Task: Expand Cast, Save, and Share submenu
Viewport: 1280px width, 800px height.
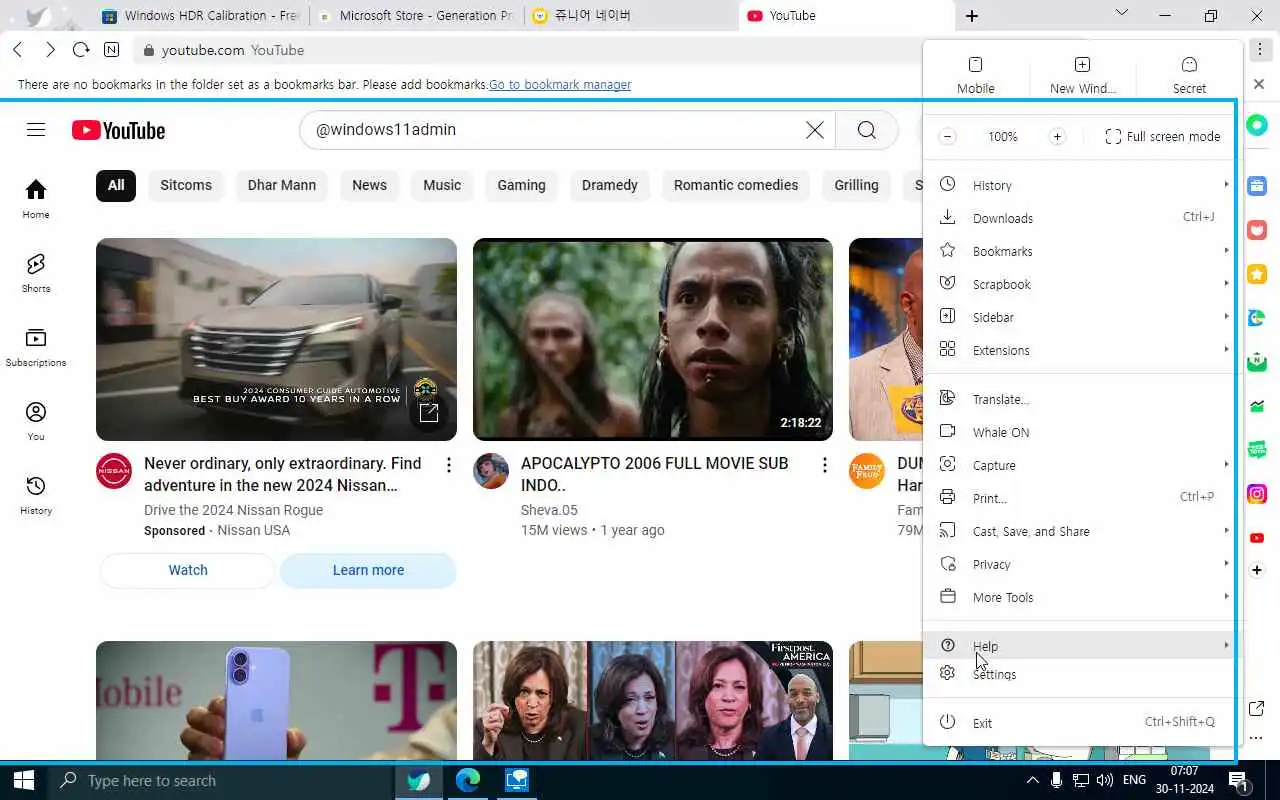Action: pos(1081,531)
